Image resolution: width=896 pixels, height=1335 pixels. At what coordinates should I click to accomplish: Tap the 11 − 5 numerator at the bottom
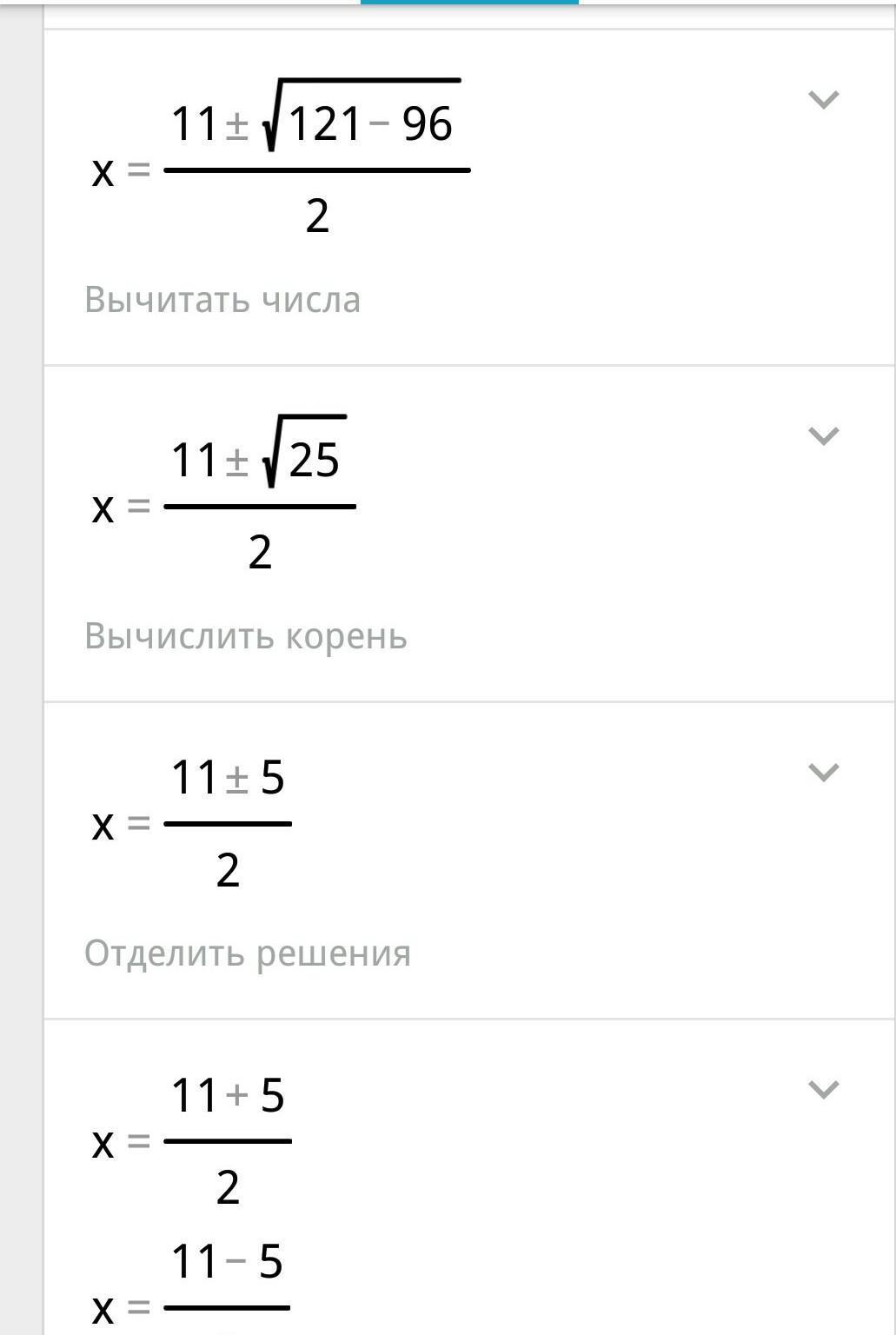coord(227,1261)
